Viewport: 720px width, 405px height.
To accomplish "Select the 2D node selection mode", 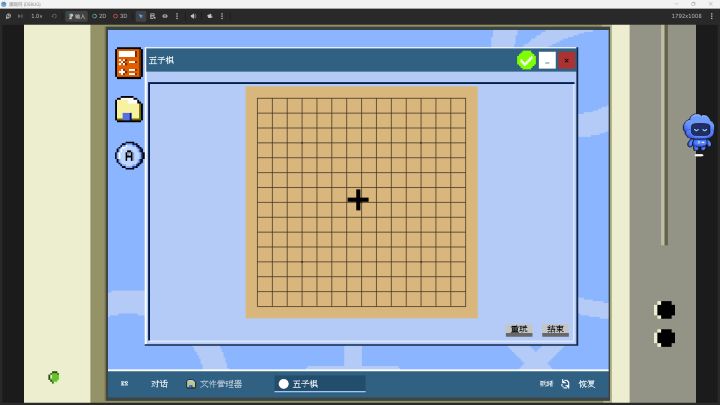I will pos(99,16).
